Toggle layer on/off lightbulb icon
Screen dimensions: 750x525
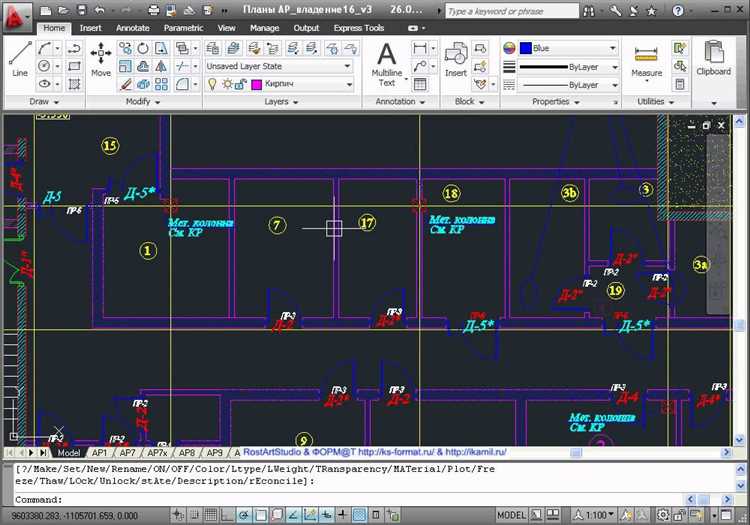pyautogui.click(x=212, y=85)
